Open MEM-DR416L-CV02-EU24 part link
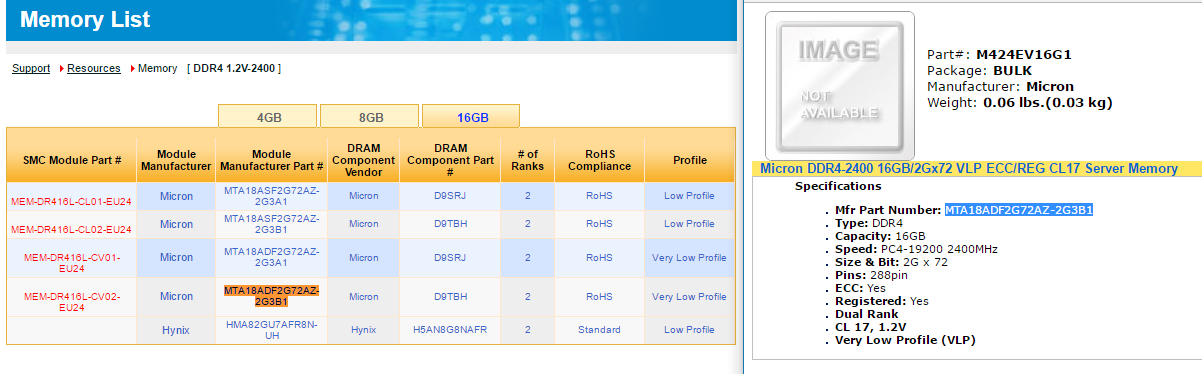The width and height of the screenshot is (1202, 374). [x=71, y=302]
